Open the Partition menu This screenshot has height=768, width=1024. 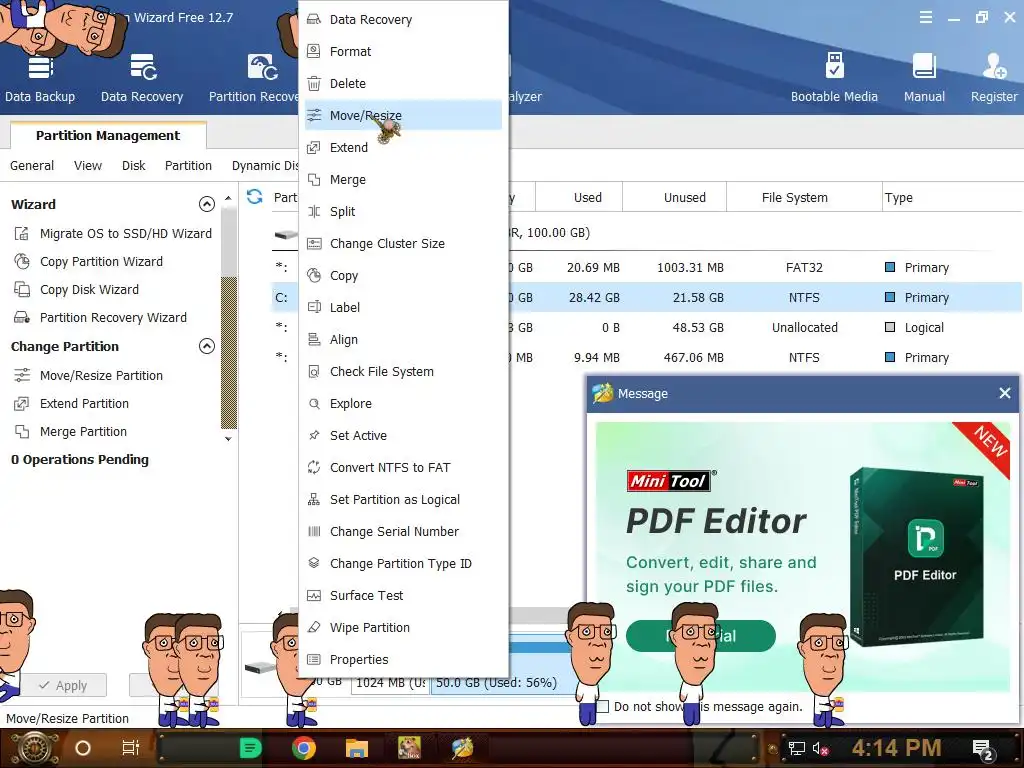coord(188,166)
